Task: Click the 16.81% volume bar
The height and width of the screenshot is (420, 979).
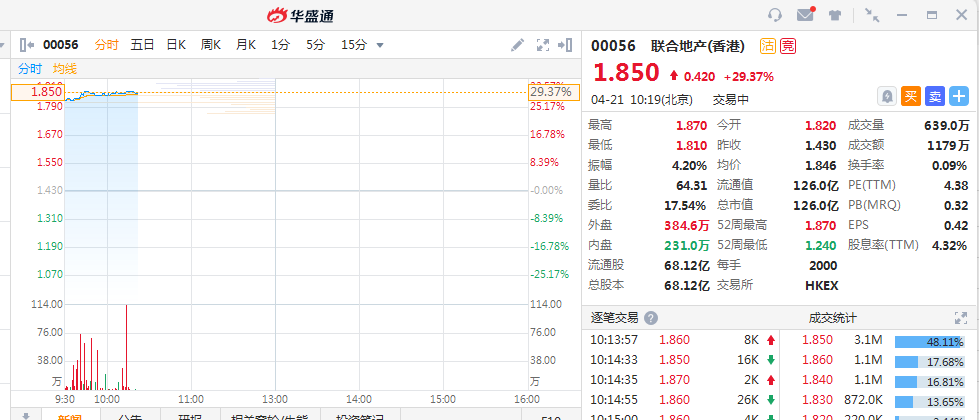Action: click(x=928, y=382)
